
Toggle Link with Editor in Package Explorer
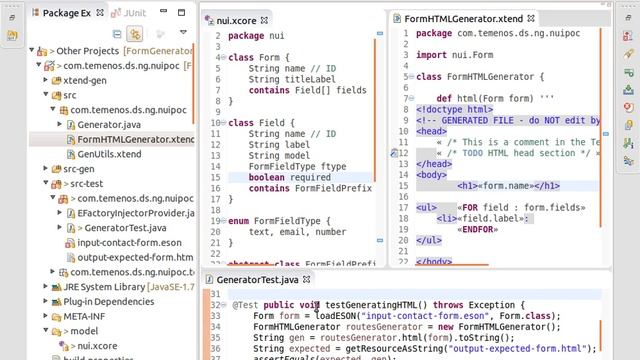pos(135,34)
